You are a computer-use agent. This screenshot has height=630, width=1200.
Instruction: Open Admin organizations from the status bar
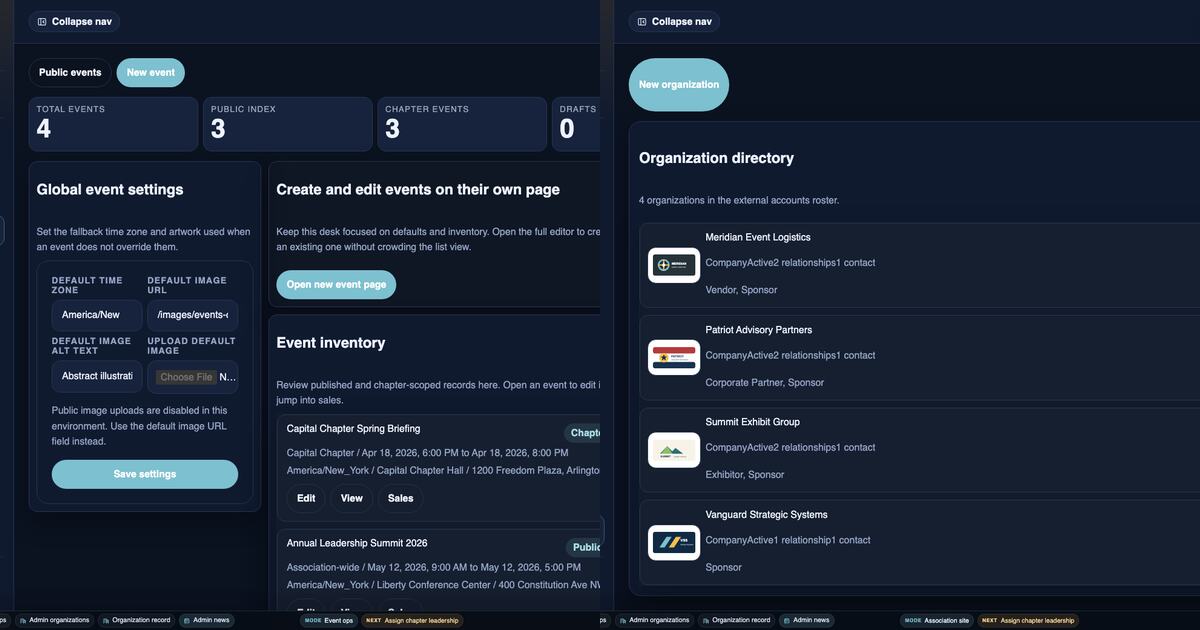click(x=55, y=620)
